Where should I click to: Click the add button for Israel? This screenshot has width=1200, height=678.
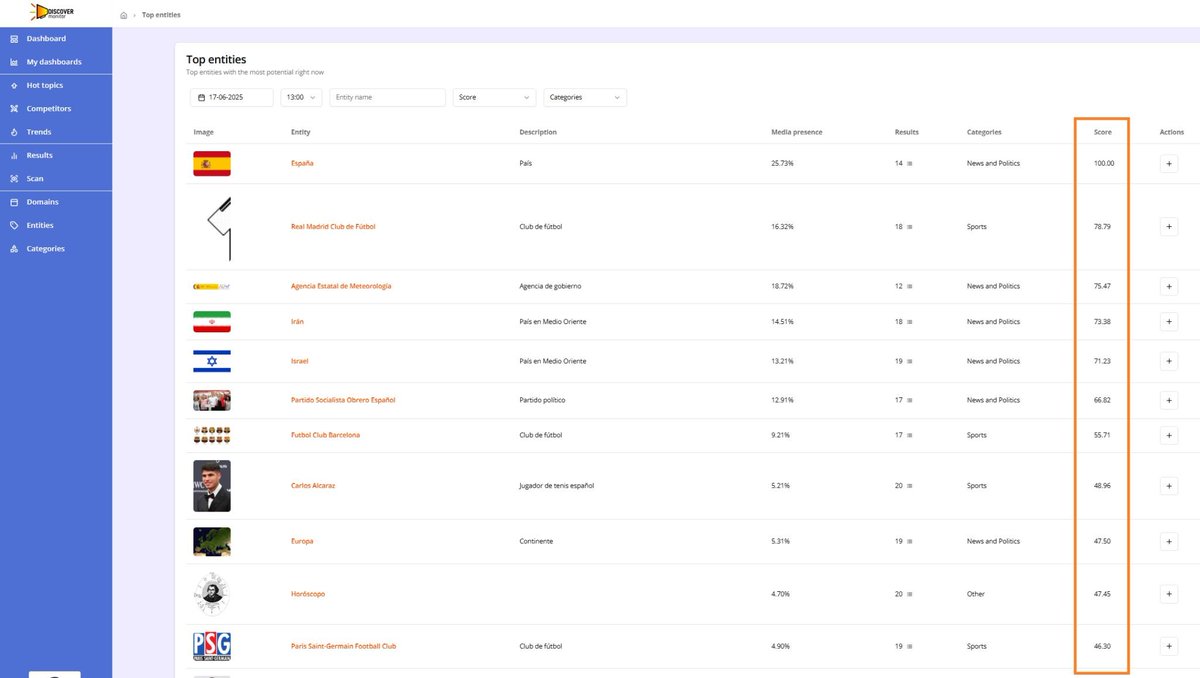(1169, 361)
